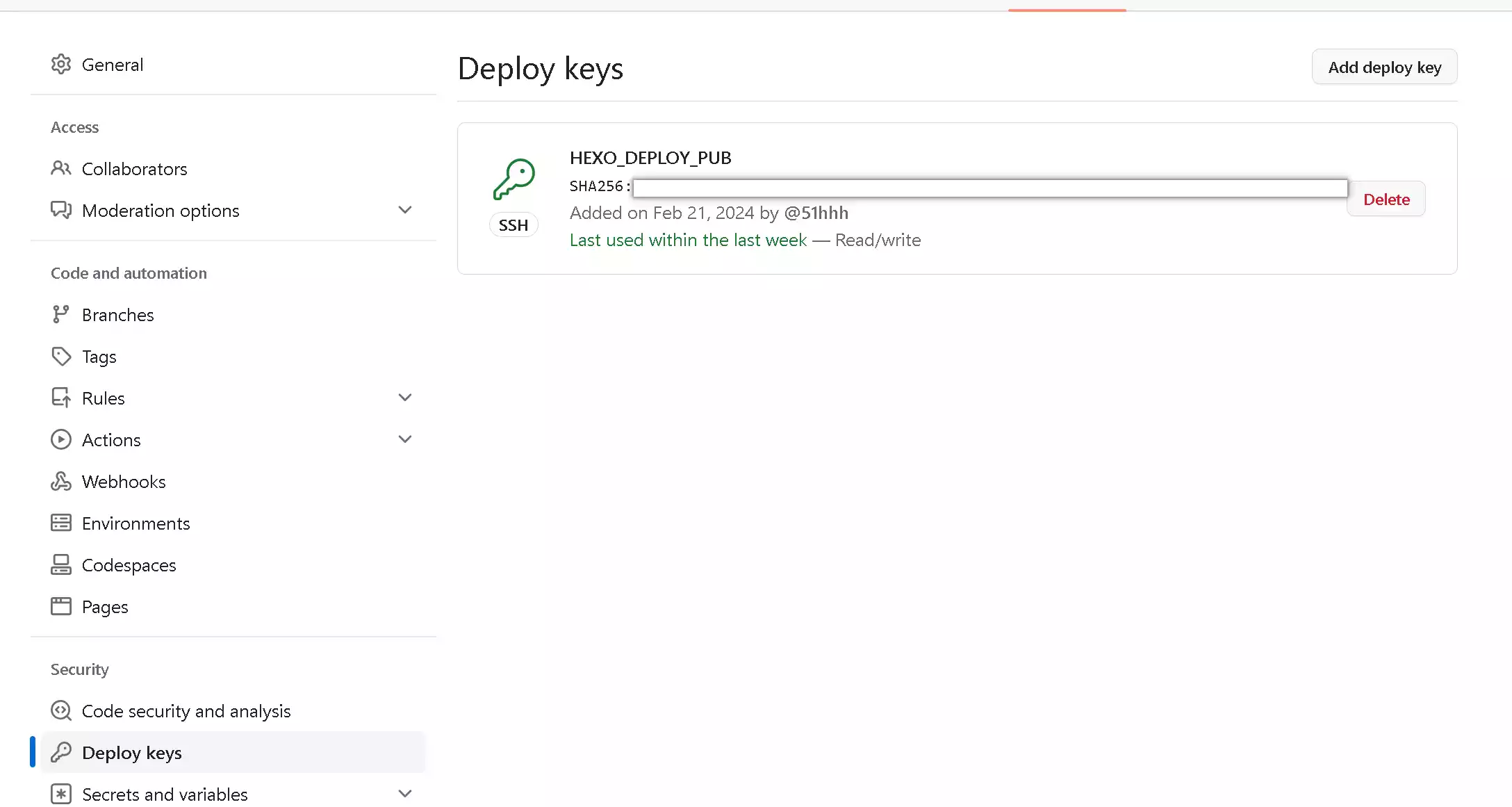This screenshot has height=807, width=1512.
Task: Click the Pages browser icon
Action: pyautogui.click(x=61, y=606)
